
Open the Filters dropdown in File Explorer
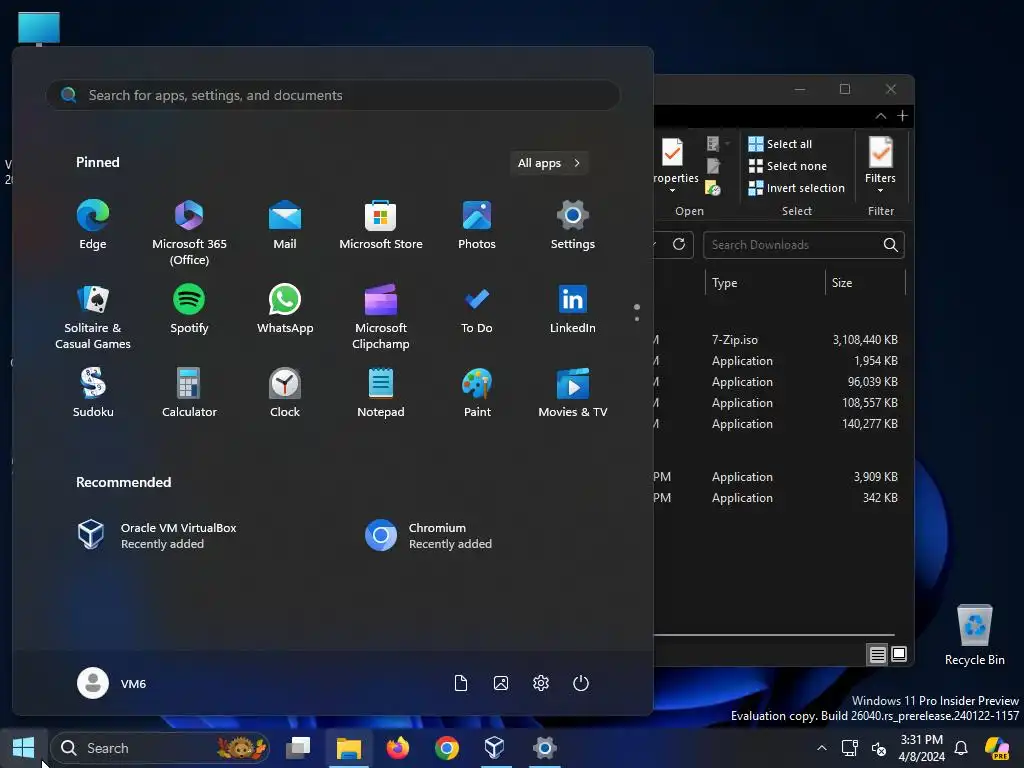pyautogui.click(x=880, y=165)
